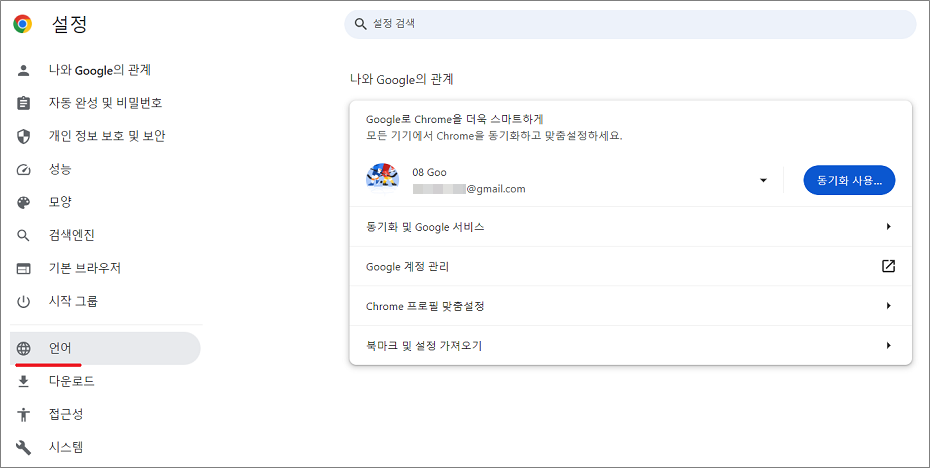The image size is (930, 468).
Task: Expand 북마크 및 설정 가져오기 arrow
Action: click(x=888, y=345)
